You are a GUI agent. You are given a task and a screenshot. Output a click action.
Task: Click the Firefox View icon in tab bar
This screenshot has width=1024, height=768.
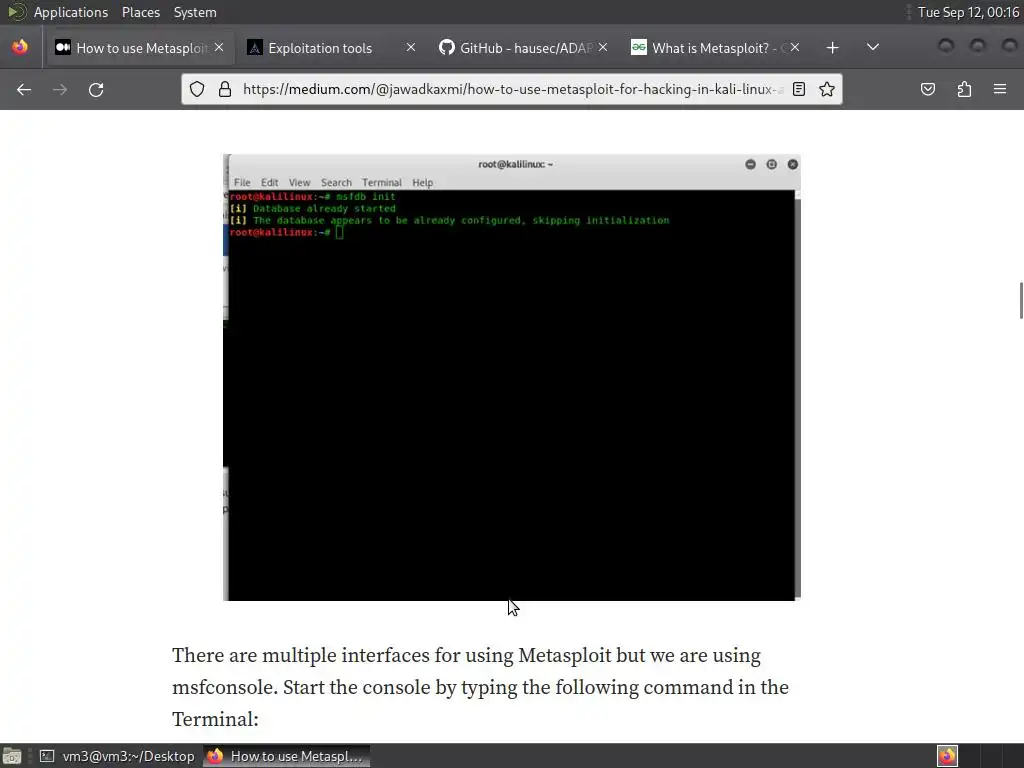click(x=20, y=47)
